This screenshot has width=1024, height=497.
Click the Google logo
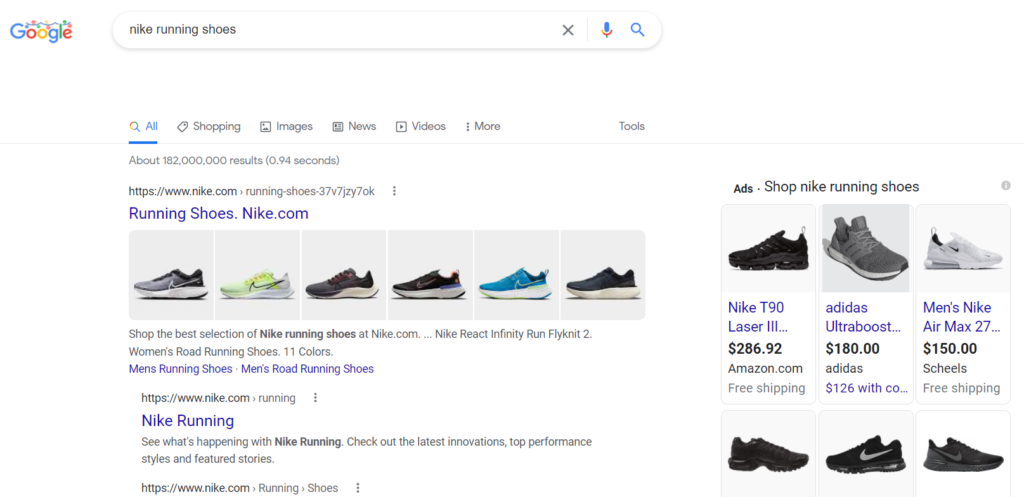click(x=41, y=31)
